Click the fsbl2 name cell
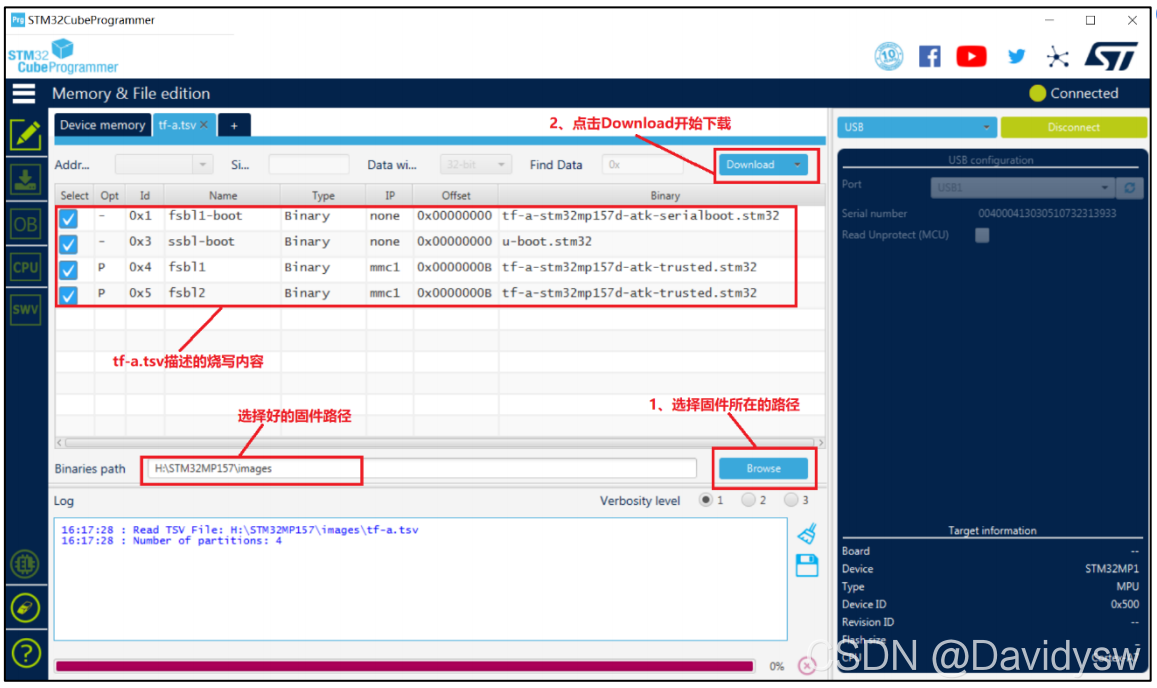 coord(187,293)
